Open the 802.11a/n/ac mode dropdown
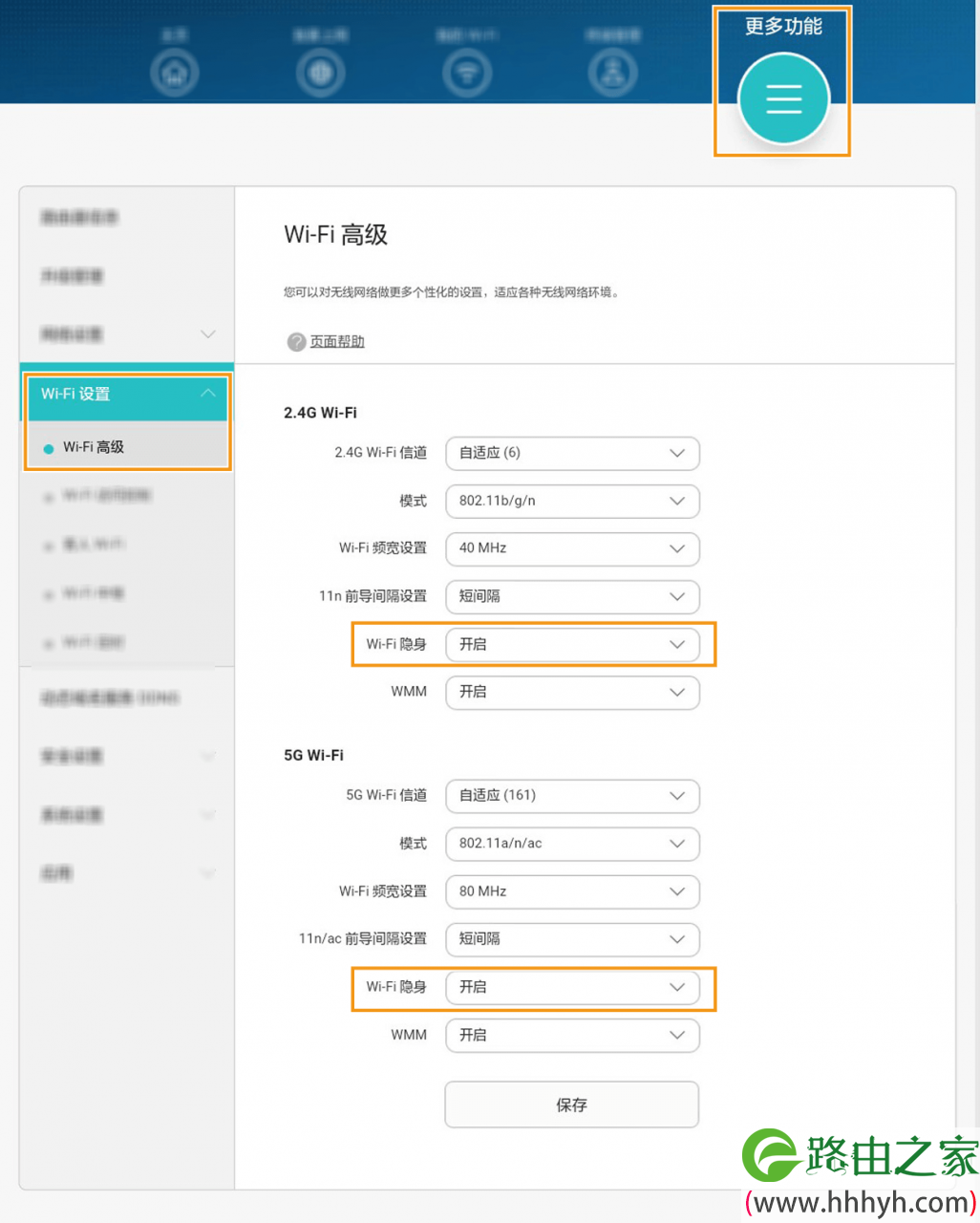This screenshot has width=980, height=1223. [572, 844]
